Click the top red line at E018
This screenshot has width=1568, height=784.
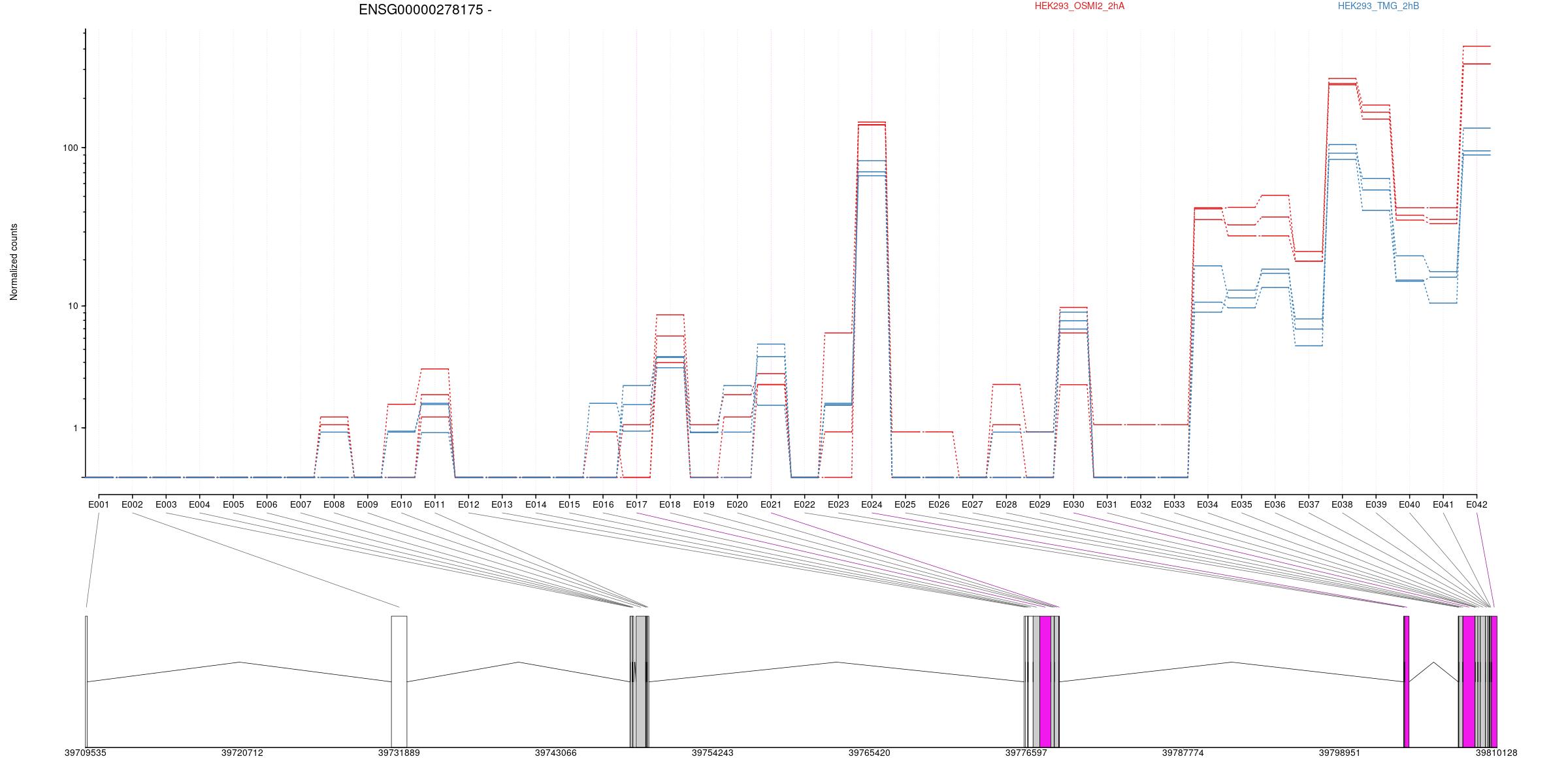pos(670,315)
